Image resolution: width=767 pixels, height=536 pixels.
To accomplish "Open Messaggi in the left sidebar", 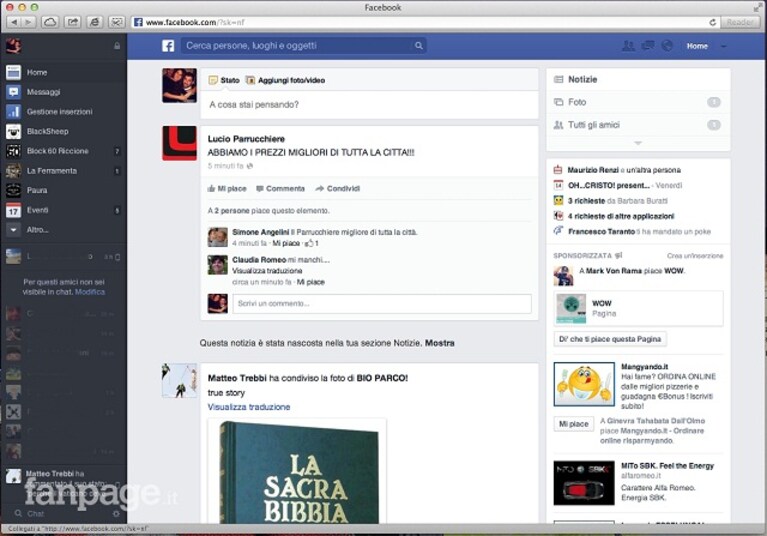I will tap(64, 92).
